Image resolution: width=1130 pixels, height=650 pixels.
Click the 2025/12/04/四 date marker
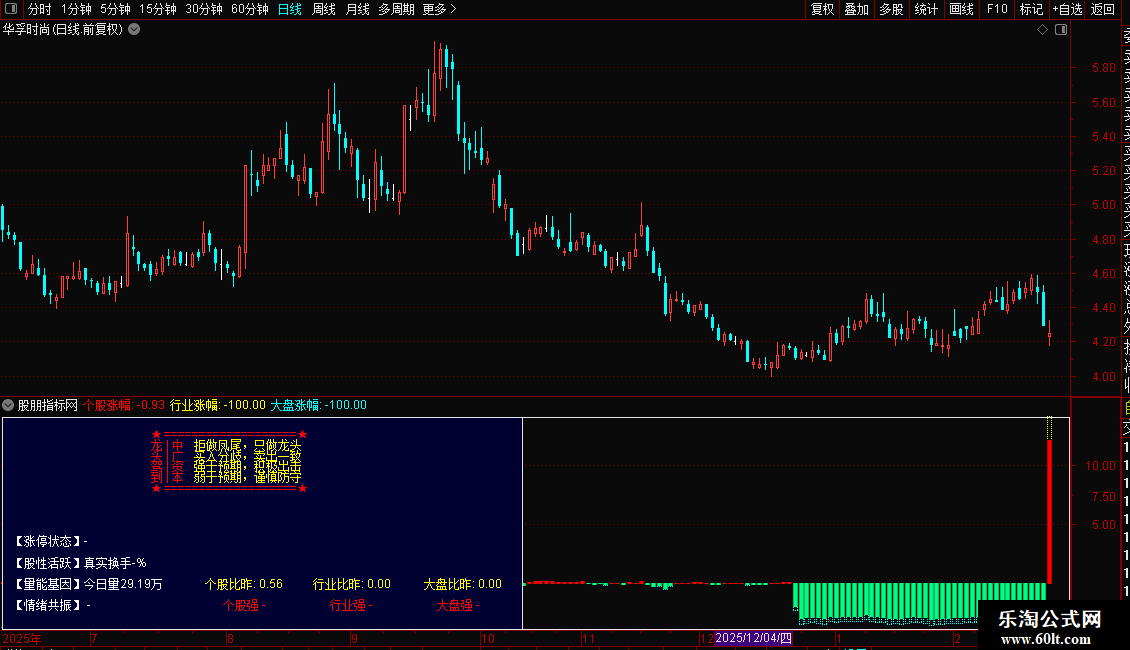tap(753, 638)
